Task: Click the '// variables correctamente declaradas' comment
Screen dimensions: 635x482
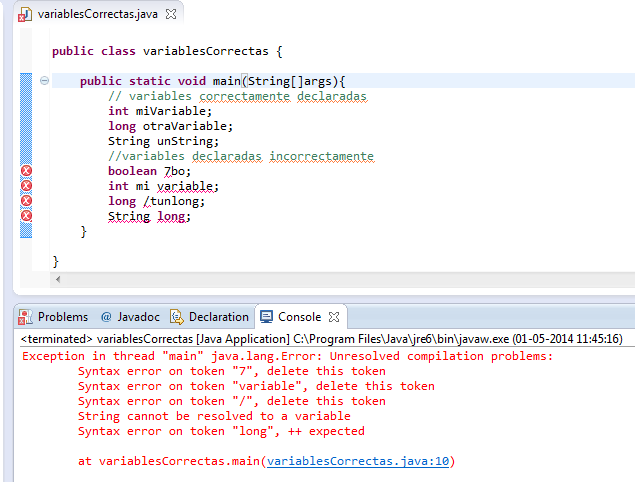Action: point(238,96)
